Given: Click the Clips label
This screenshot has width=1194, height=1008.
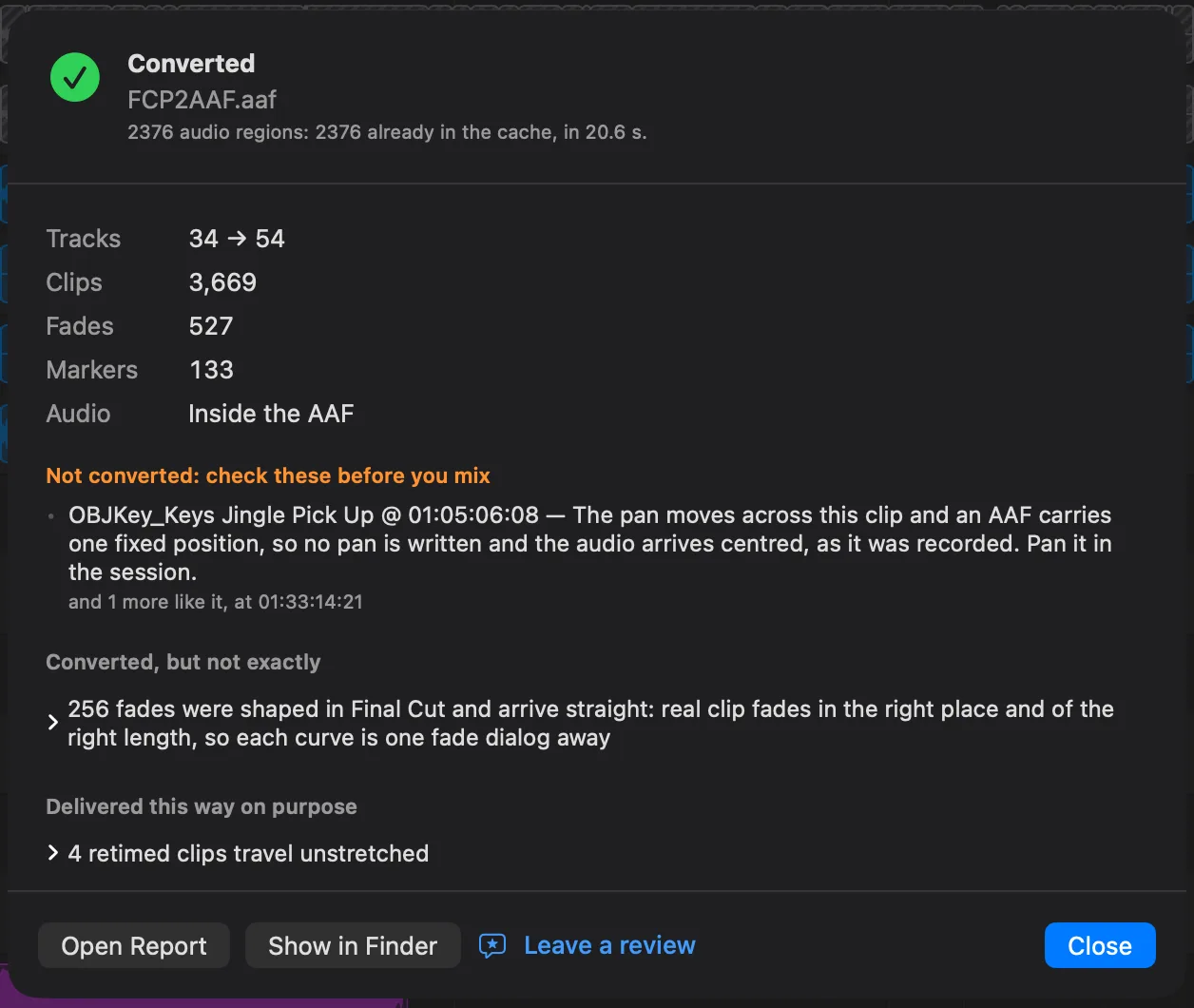Looking at the screenshot, I should click(x=74, y=282).
